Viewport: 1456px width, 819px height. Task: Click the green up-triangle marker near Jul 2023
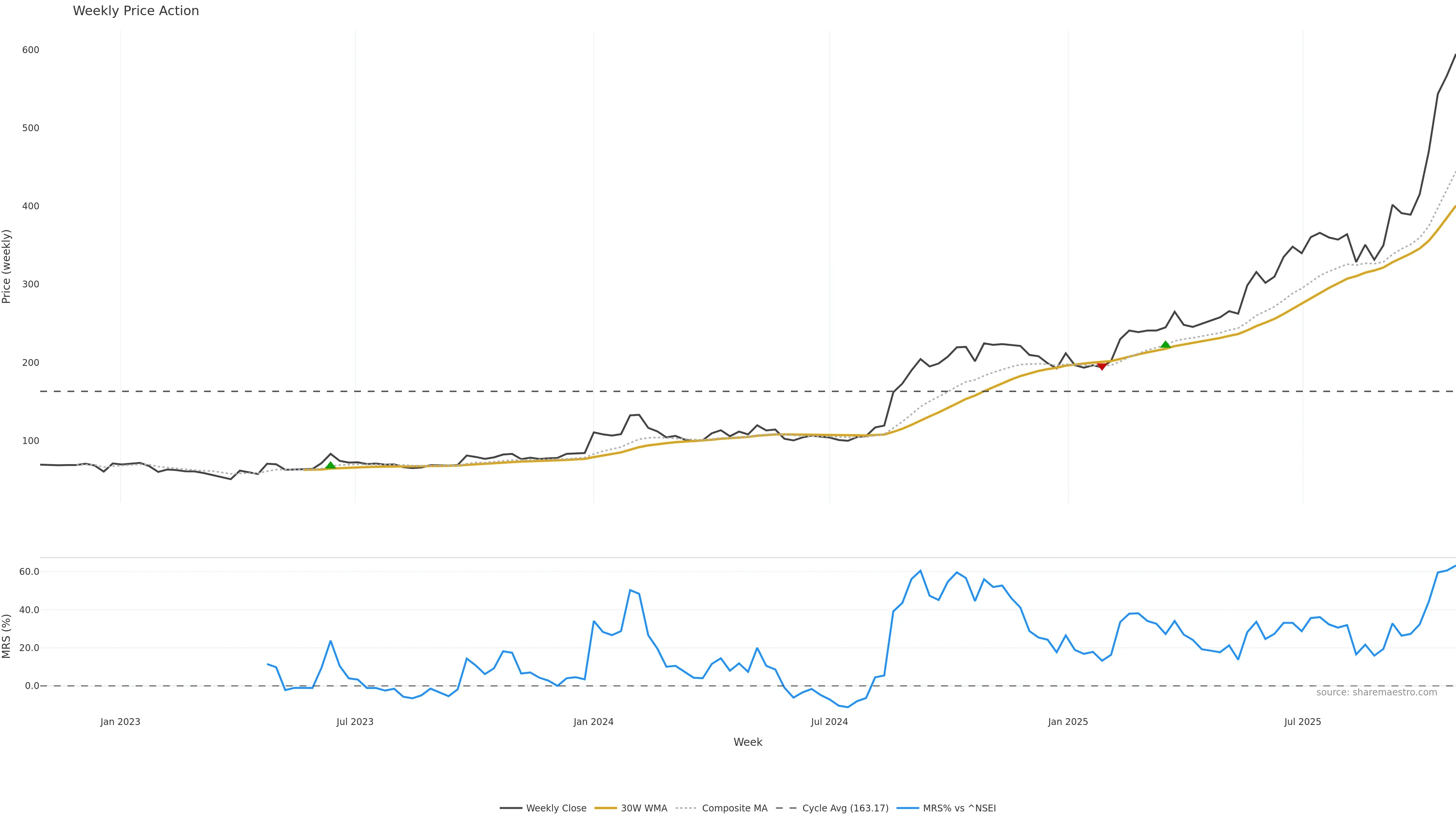[331, 465]
